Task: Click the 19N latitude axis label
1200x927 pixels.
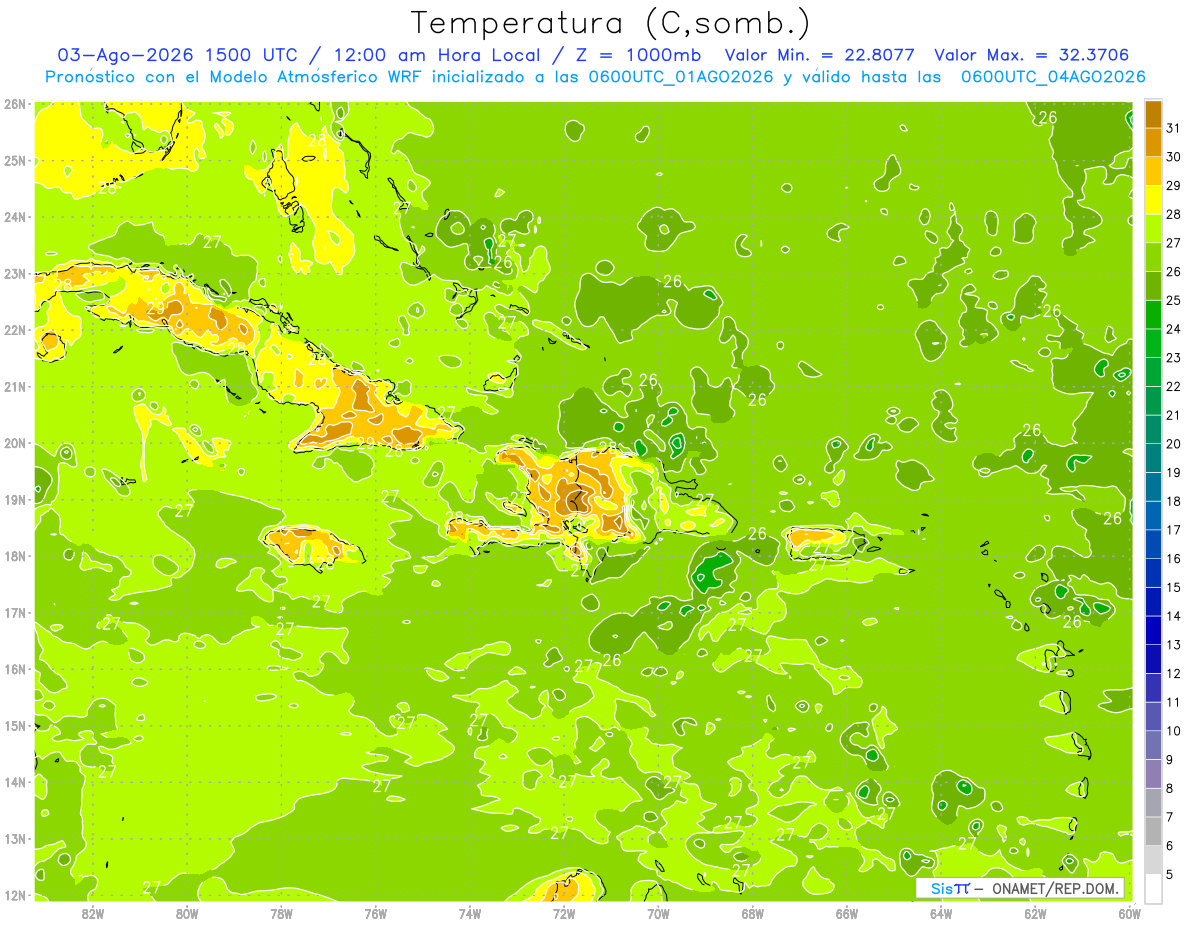Action: point(14,499)
